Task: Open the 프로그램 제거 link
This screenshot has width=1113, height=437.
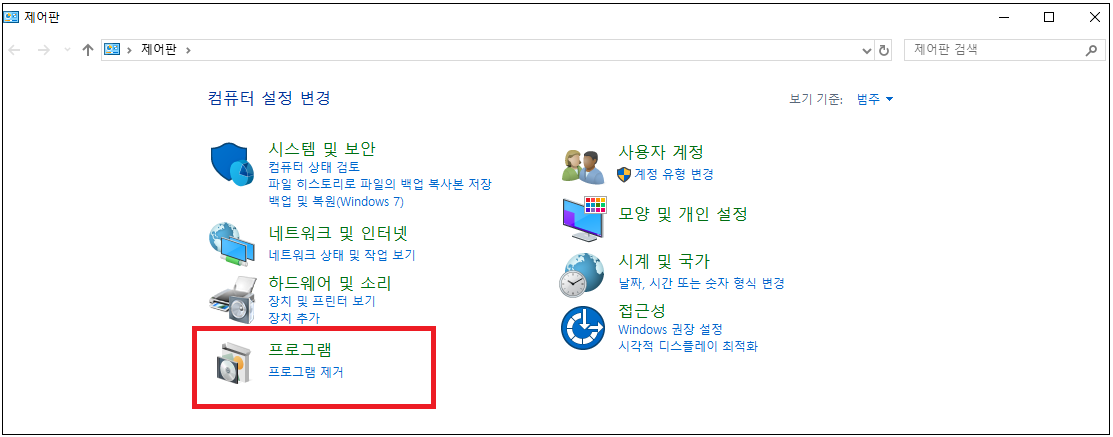Action: (306, 371)
